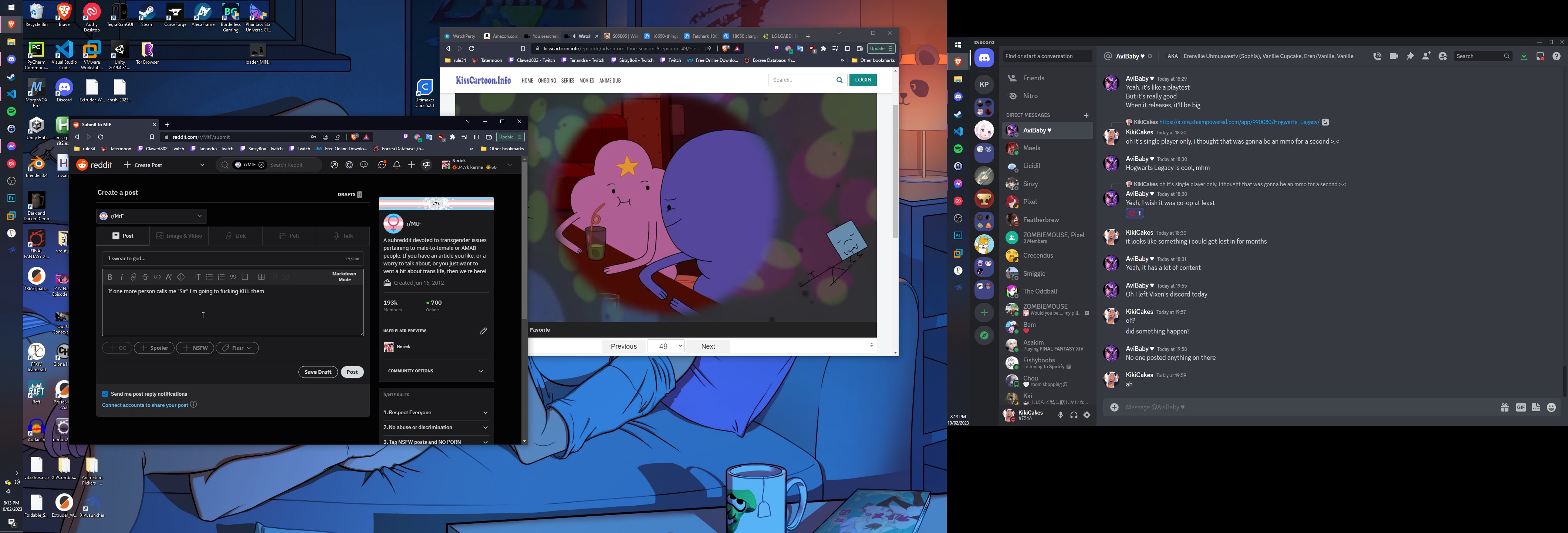
Task: Switch to the WatchParty browser tab
Action: (x=461, y=37)
